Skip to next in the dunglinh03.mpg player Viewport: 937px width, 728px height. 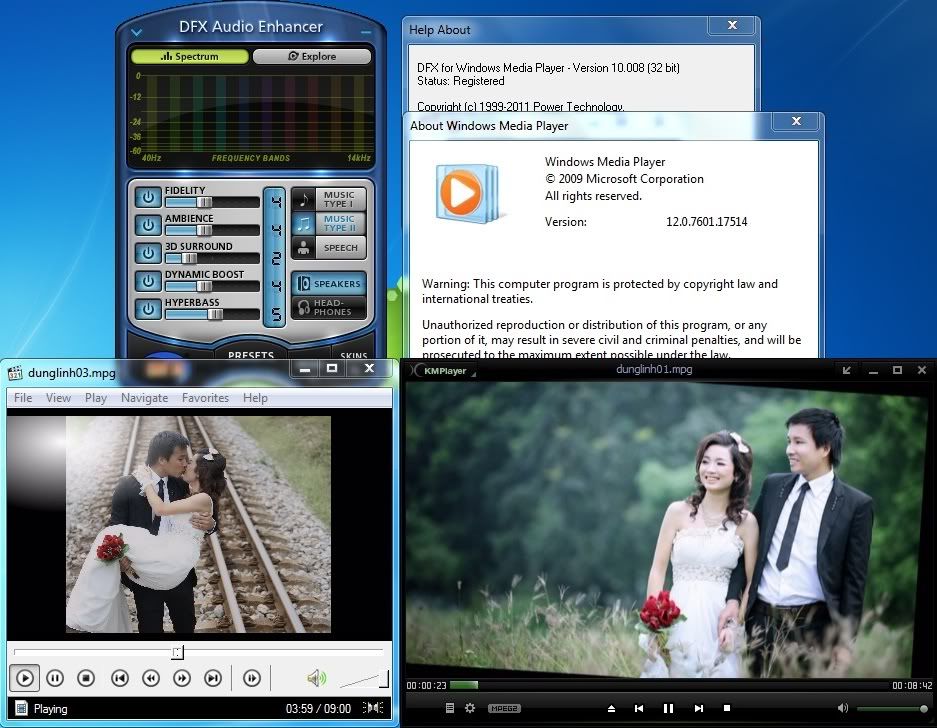pyautogui.click(x=213, y=678)
